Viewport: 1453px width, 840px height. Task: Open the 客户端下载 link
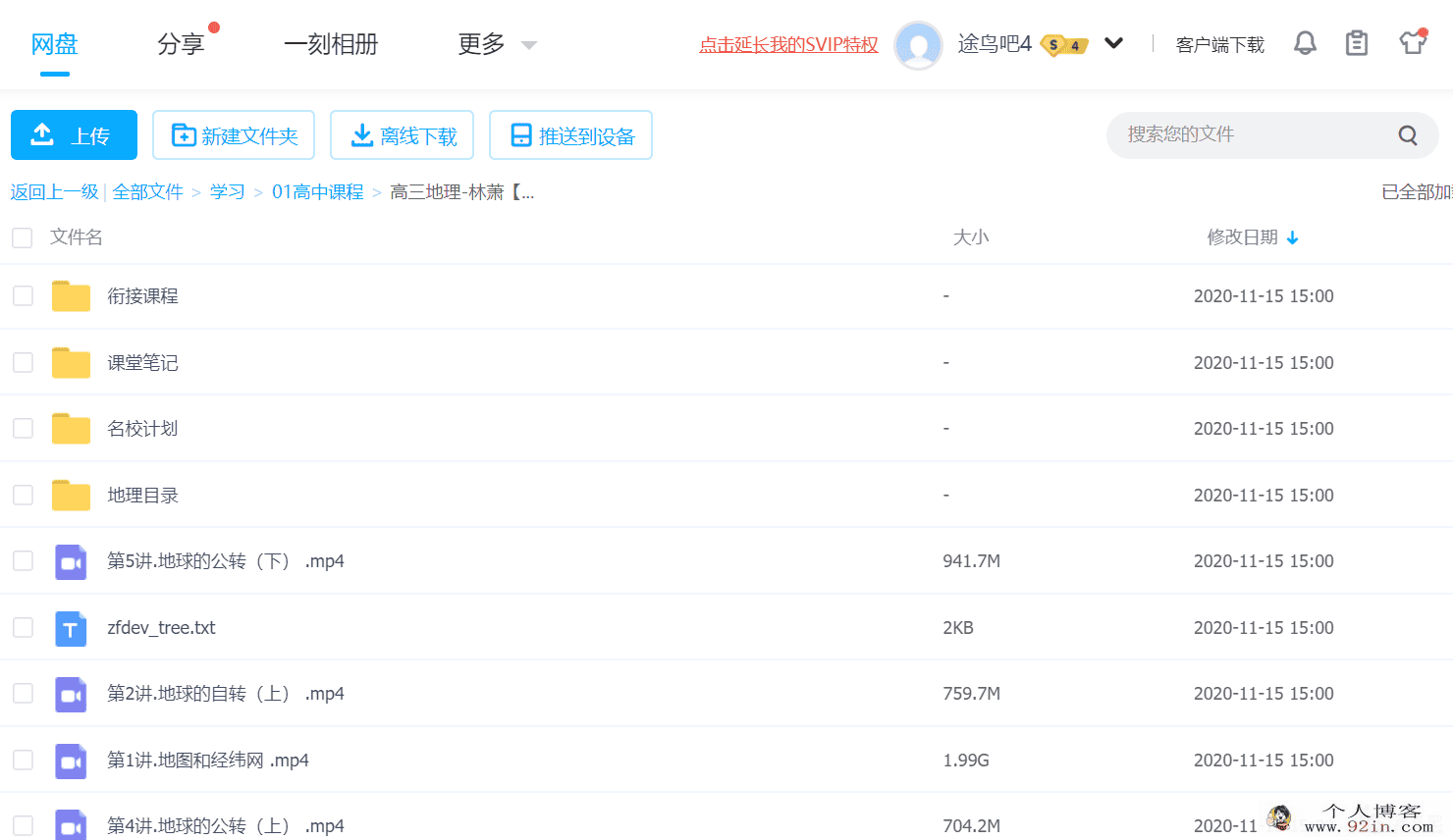(1219, 45)
